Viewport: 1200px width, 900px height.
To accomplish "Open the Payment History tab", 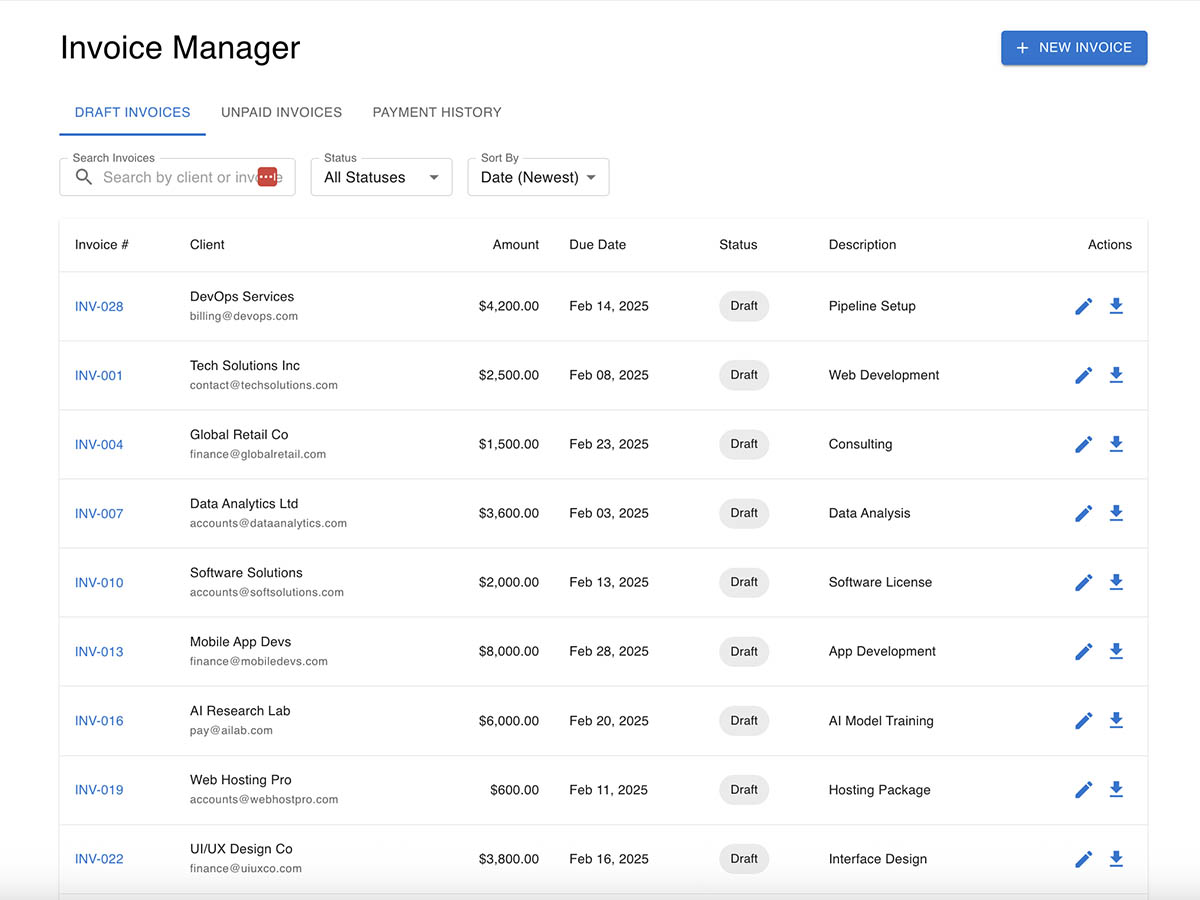I will click(437, 112).
